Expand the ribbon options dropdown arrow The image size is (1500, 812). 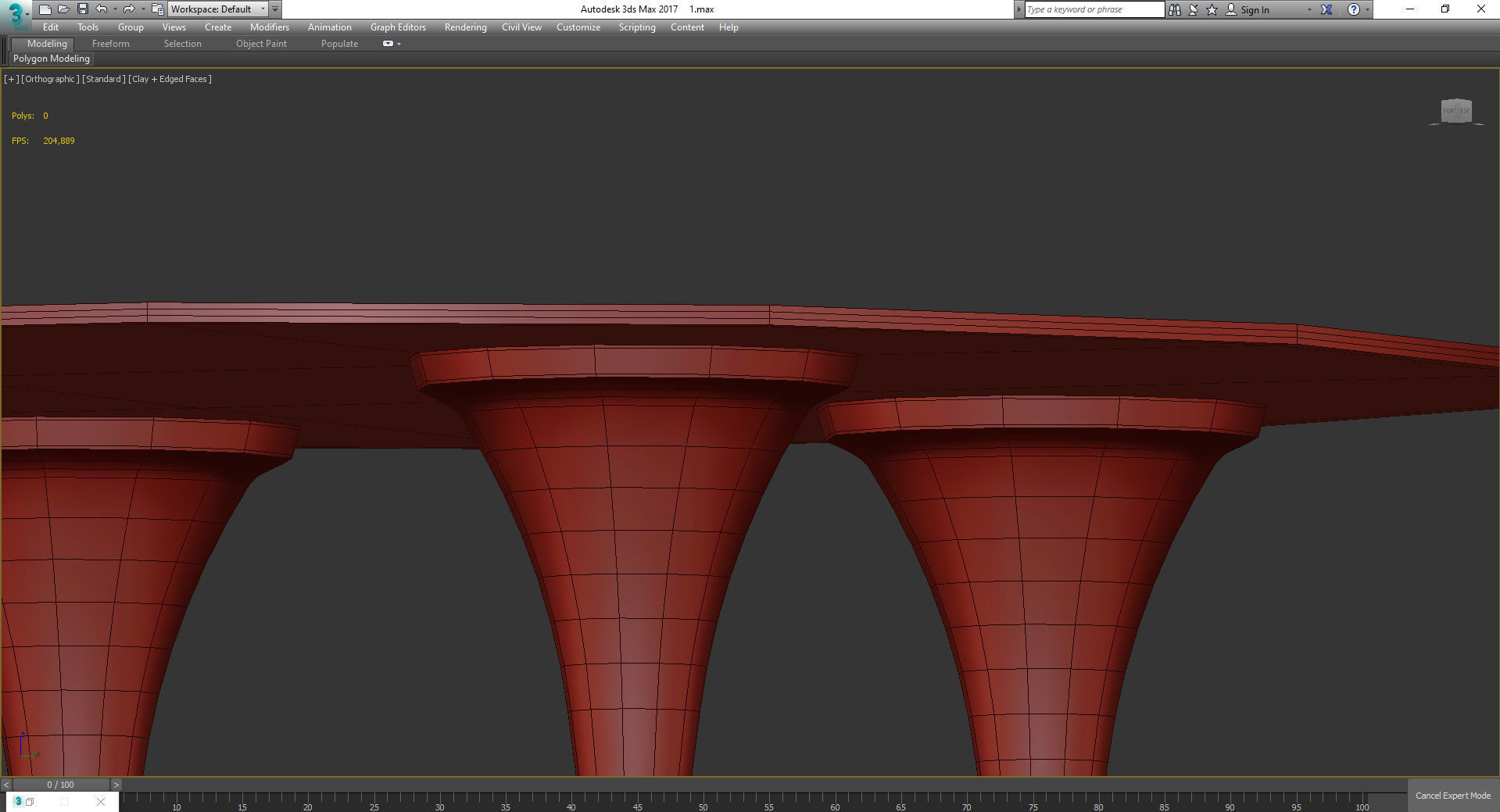[399, 44]
